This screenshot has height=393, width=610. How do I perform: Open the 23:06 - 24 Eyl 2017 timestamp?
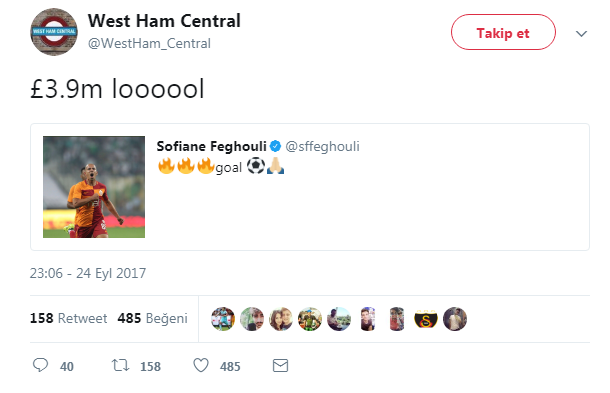click(88, 273)
